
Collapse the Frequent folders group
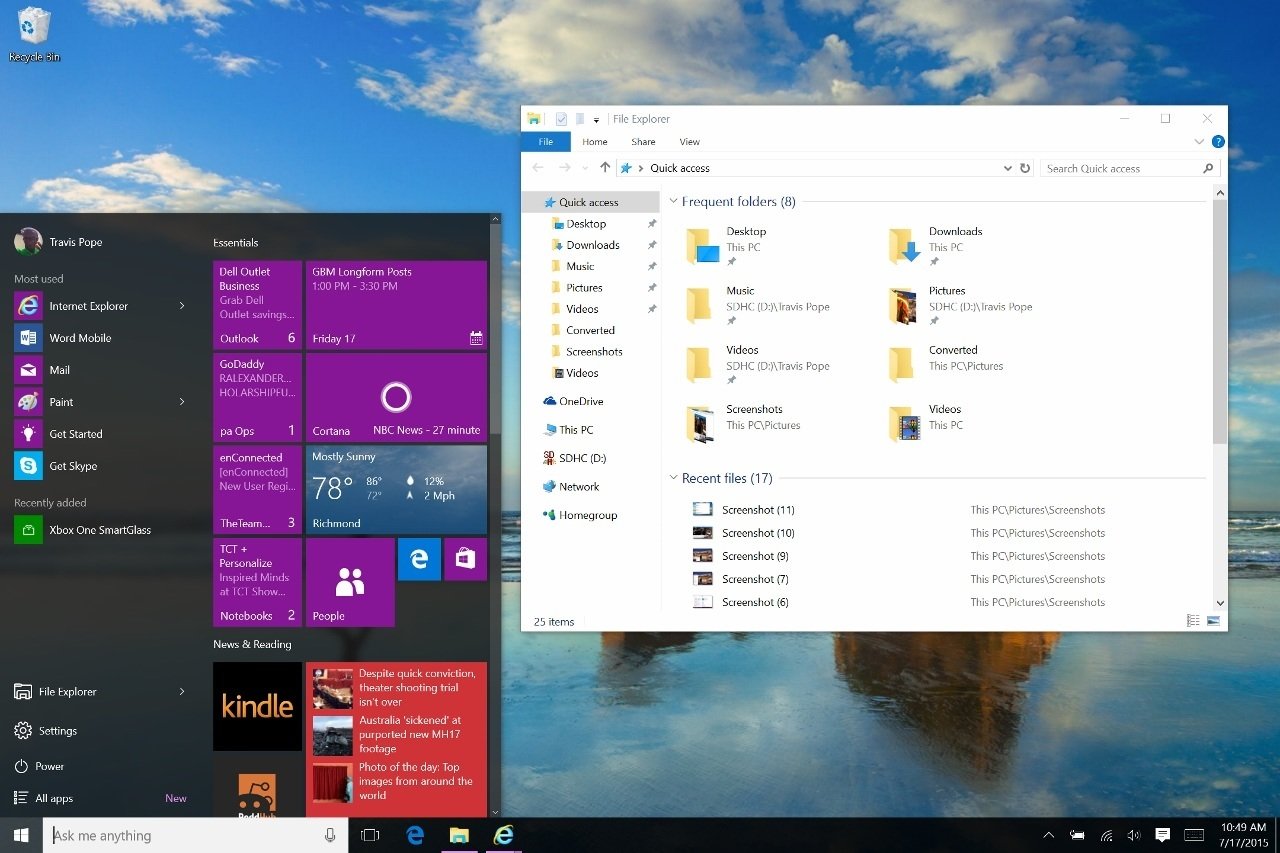[x=674, y=202]
